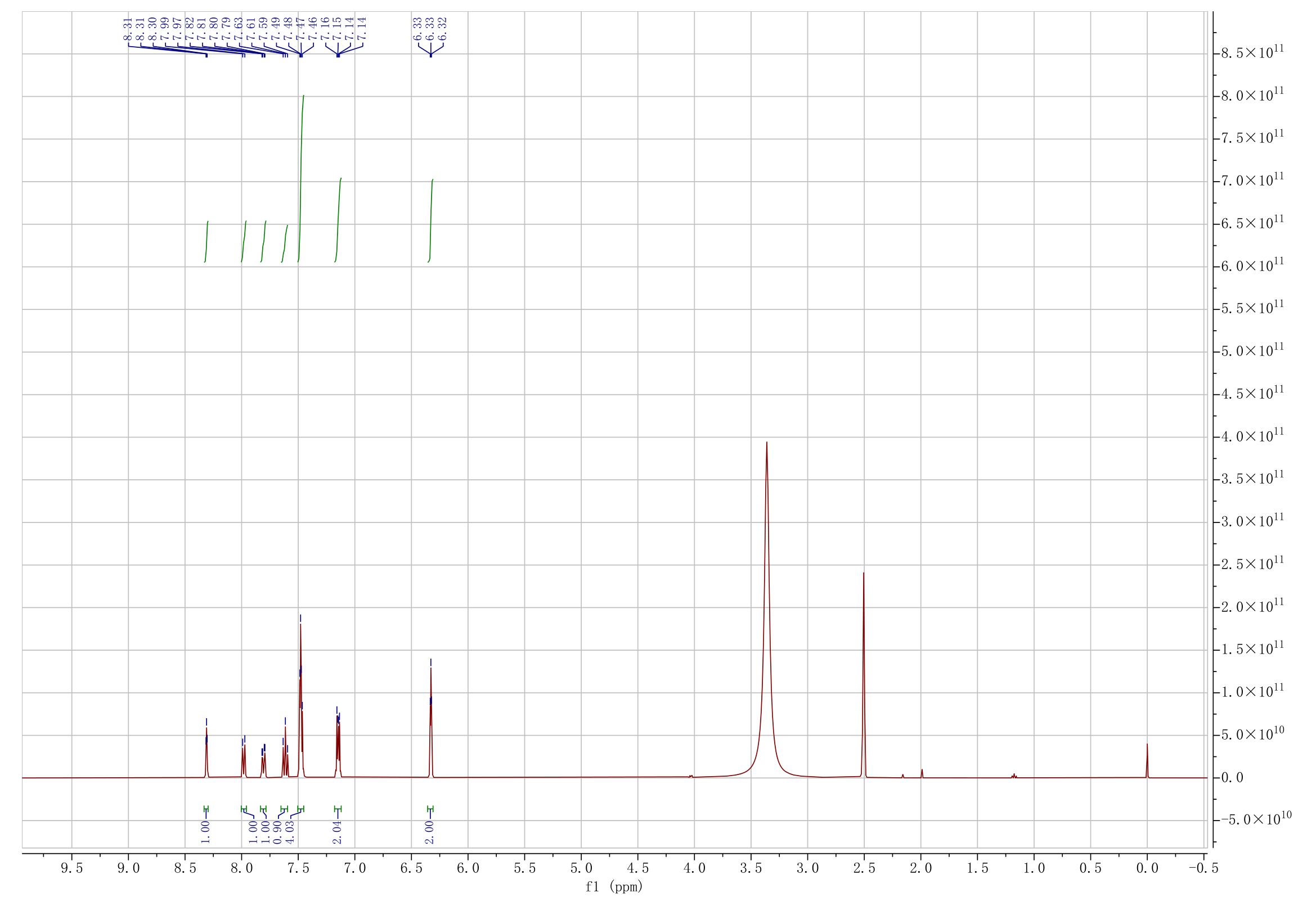Click the 6.0 tick label on the ppm axis
1316x919 pixels.
point(468,868)
